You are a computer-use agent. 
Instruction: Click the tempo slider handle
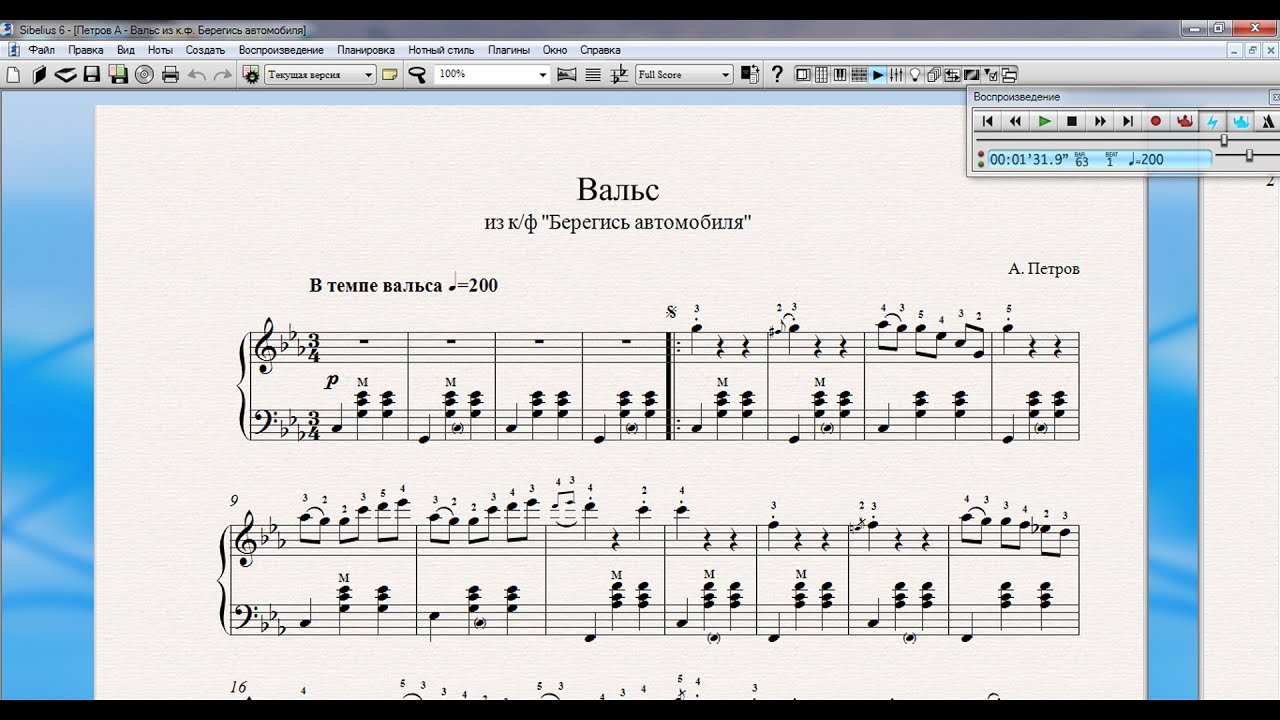point(1249,155)
